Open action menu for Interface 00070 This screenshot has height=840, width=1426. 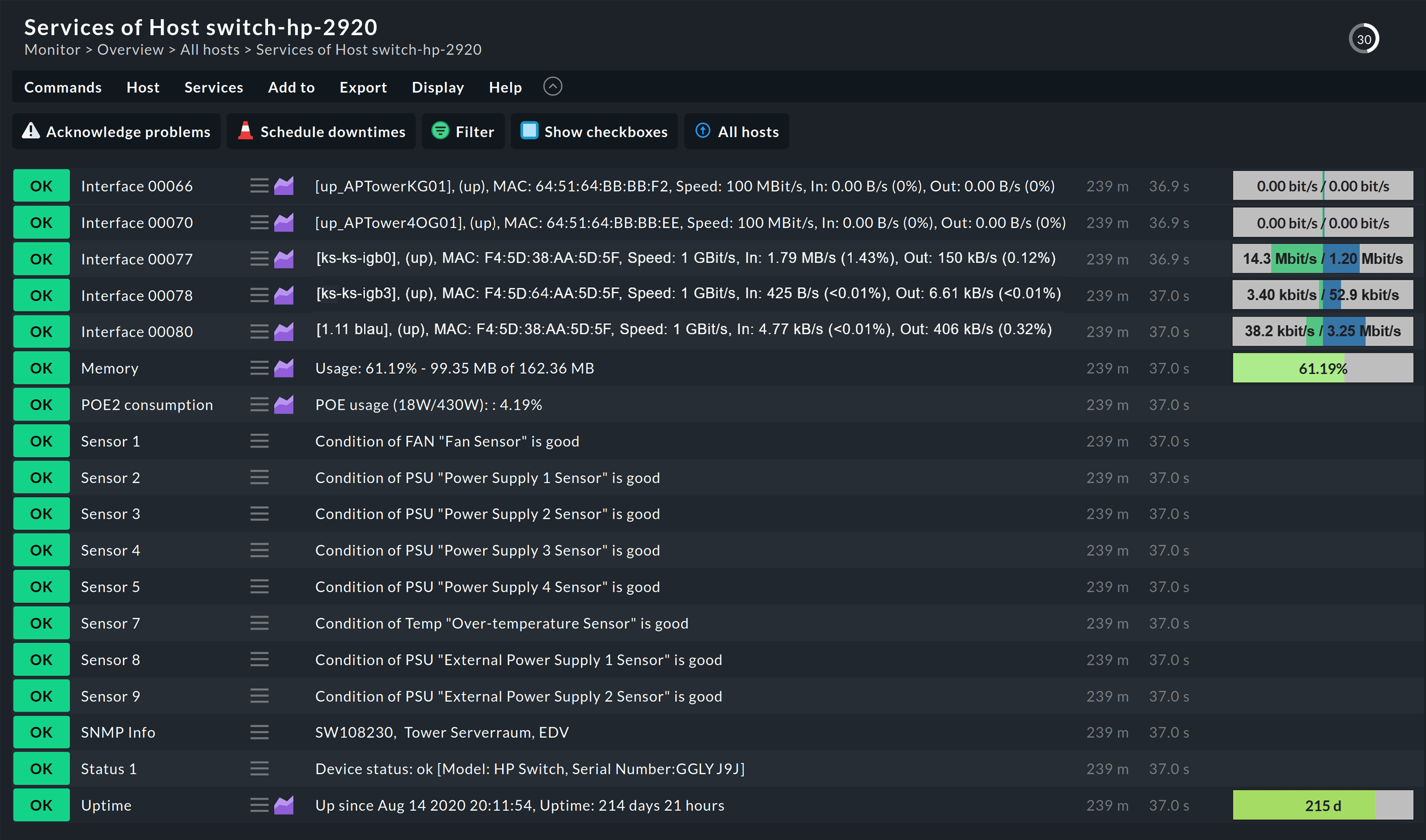pos(259,222)
